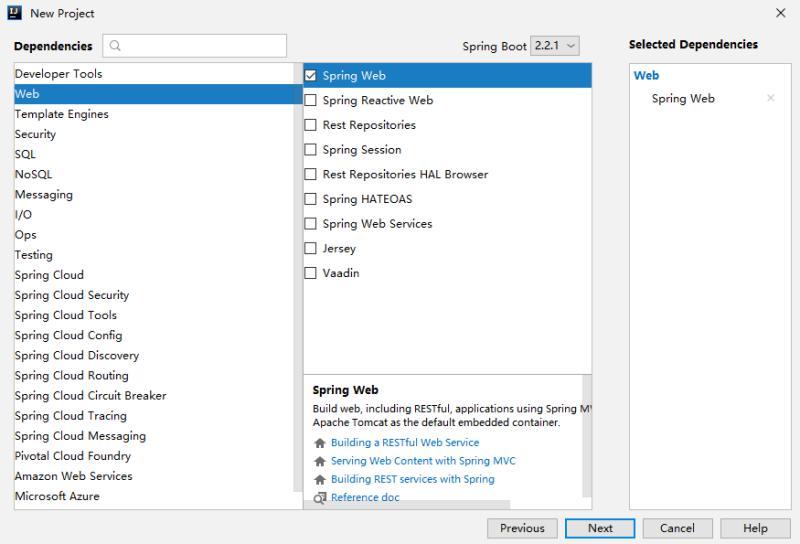
Task: Select the Messaging category
Action: 154,194
